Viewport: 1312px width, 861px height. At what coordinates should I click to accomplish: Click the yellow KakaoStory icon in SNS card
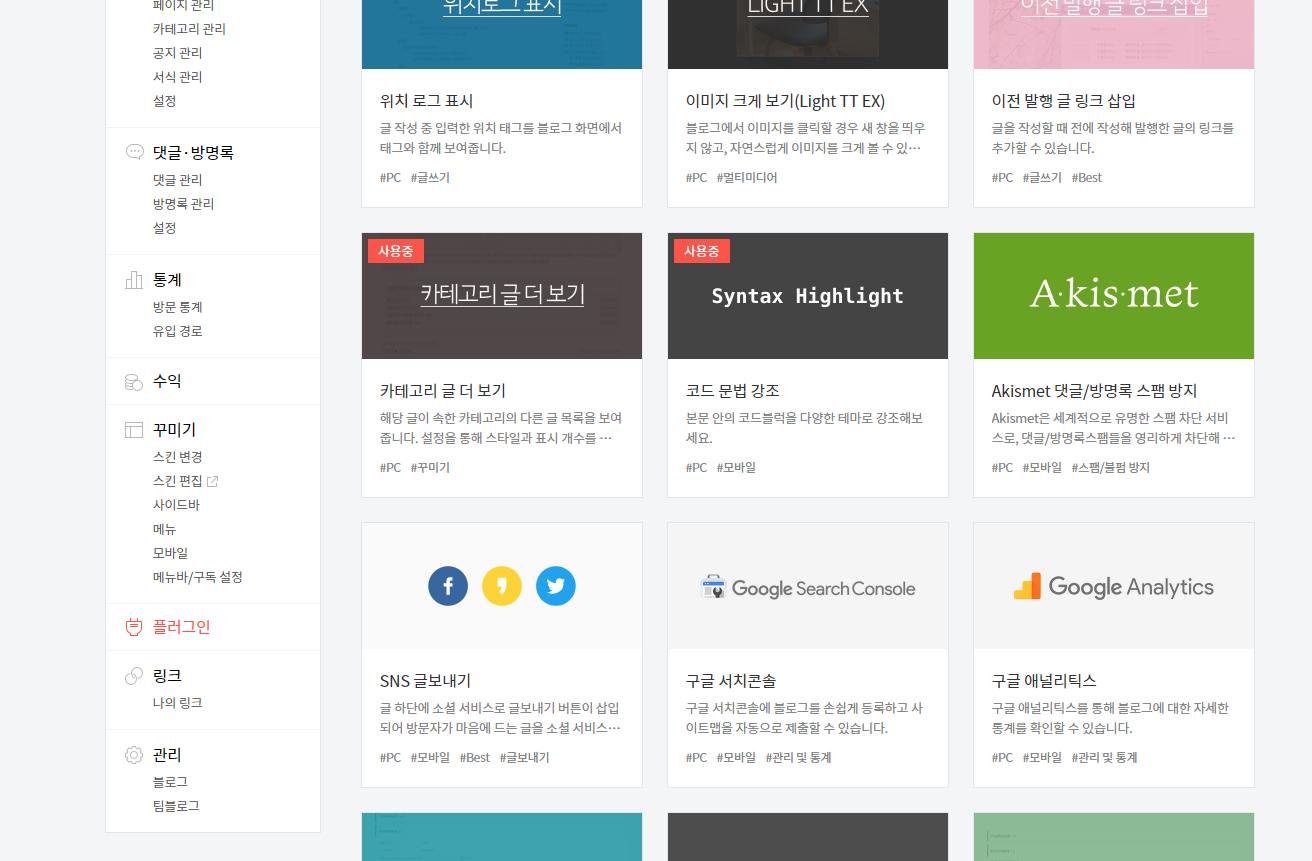tap(502, 586)
